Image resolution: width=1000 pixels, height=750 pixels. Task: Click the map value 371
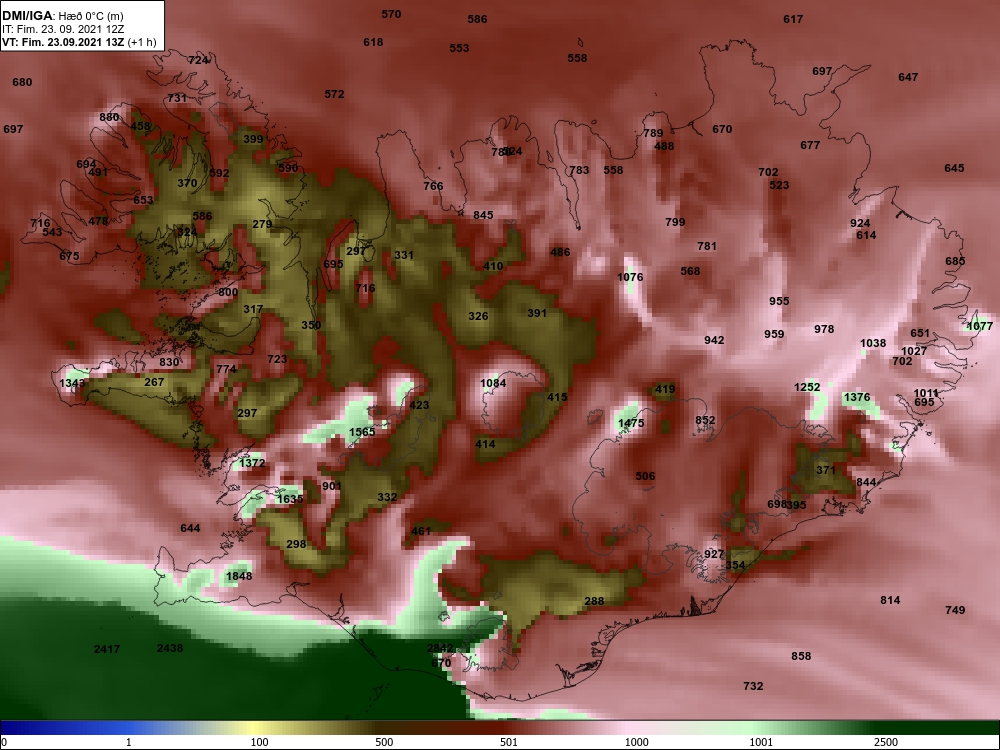825,470
